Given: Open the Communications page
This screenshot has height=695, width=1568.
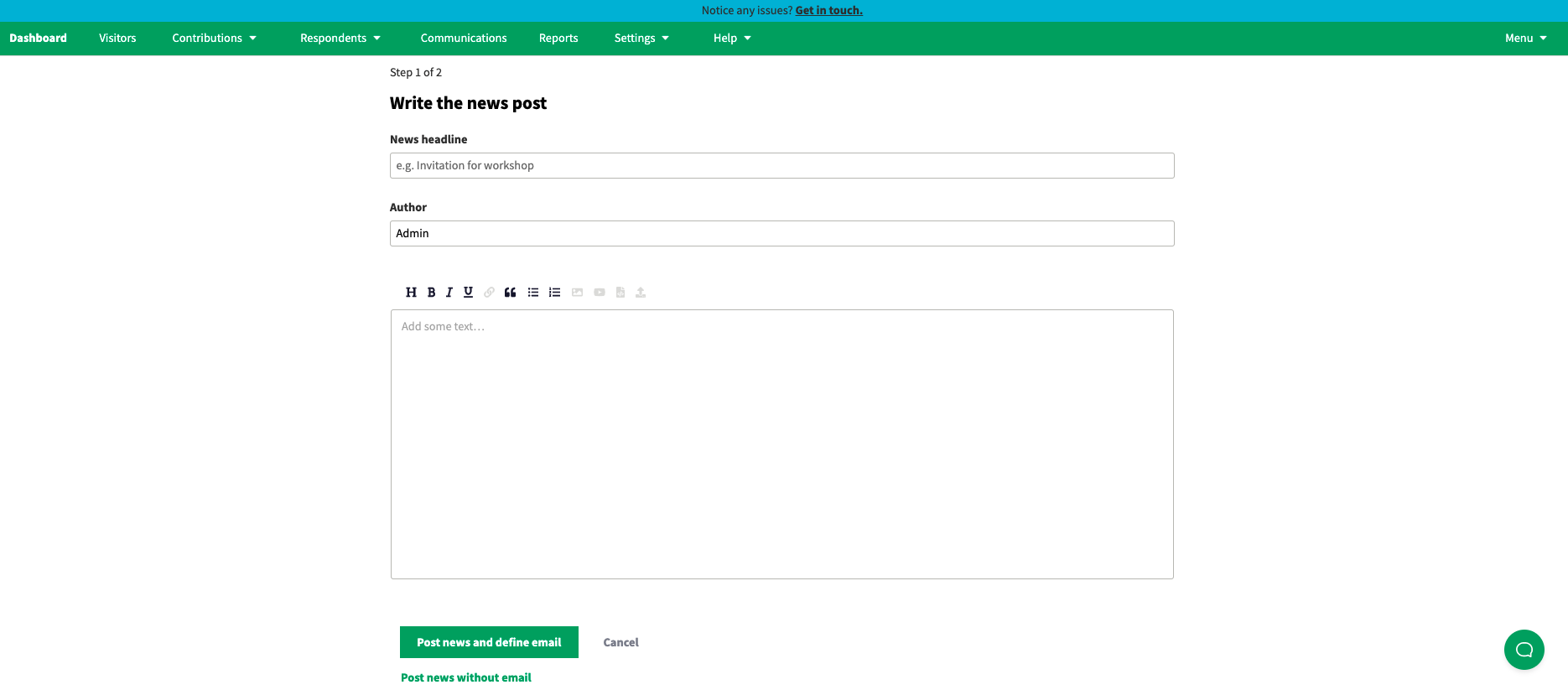Looking at the screenshot, I should [464, 39].
